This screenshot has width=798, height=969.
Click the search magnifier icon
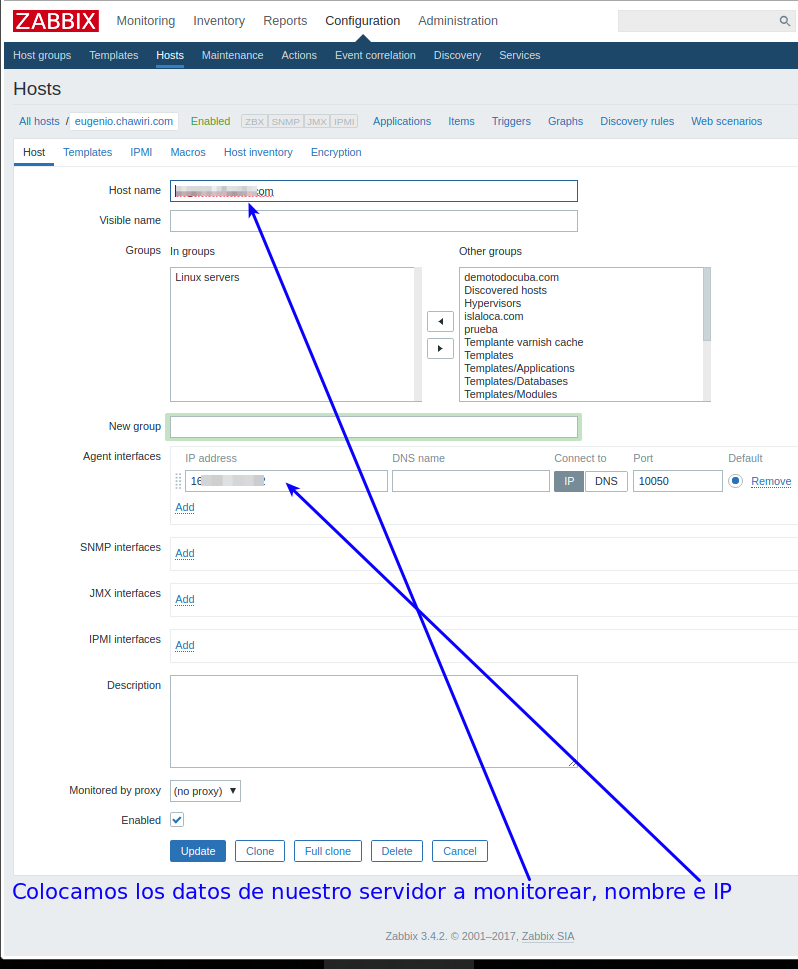[784, 21]
